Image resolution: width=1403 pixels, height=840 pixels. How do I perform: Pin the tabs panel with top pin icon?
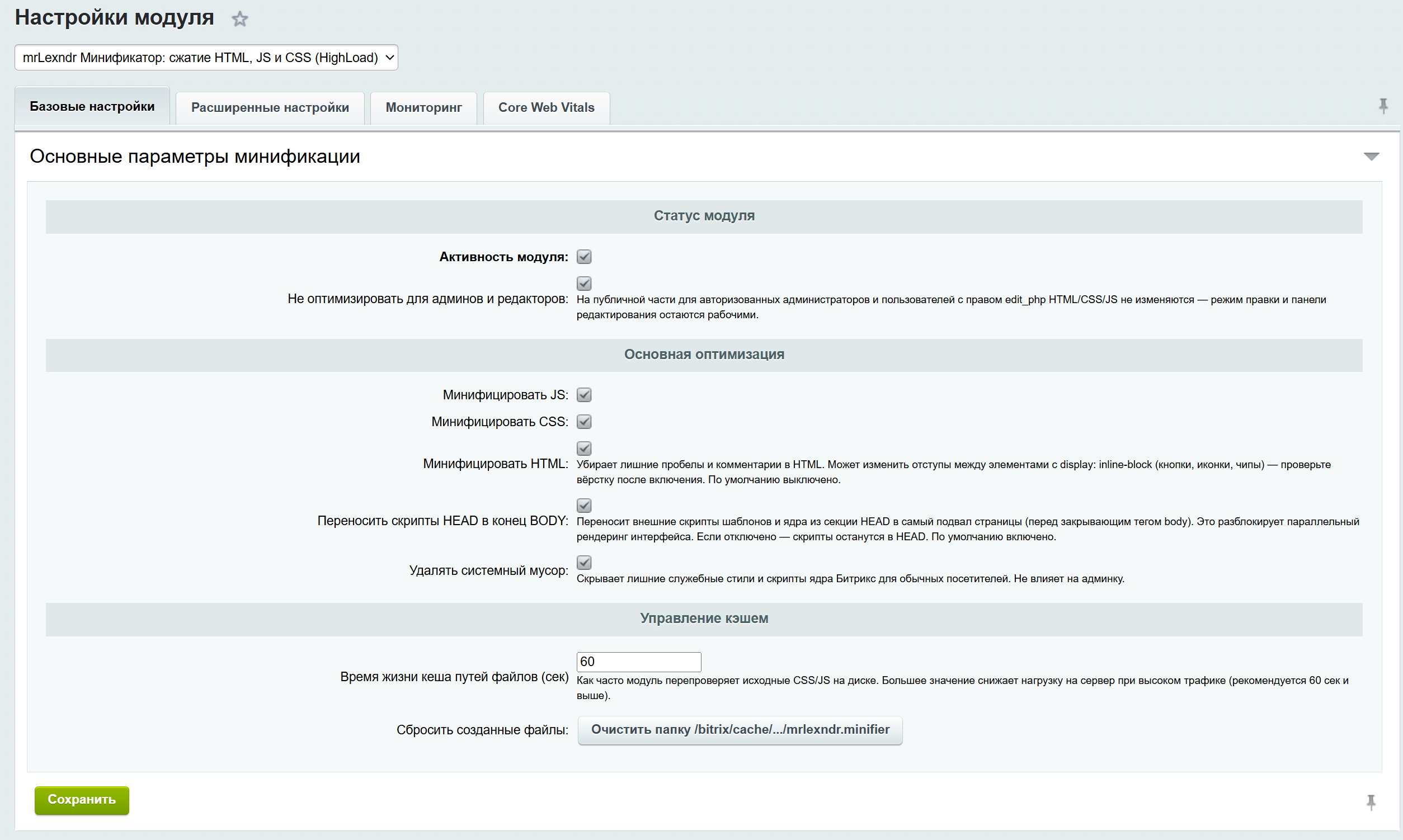coord(1383,106)
